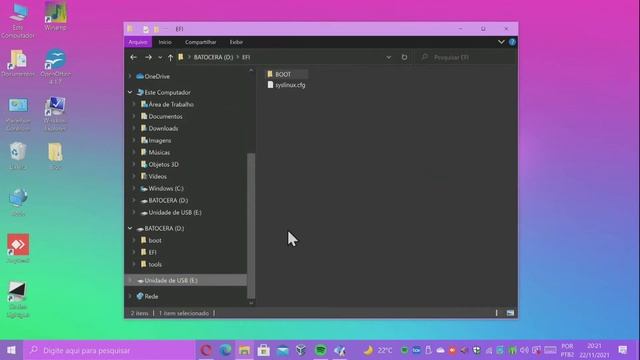Open the volume icon in system tray
This screenshot has width=640, height=360.
[x=524, y=350]
